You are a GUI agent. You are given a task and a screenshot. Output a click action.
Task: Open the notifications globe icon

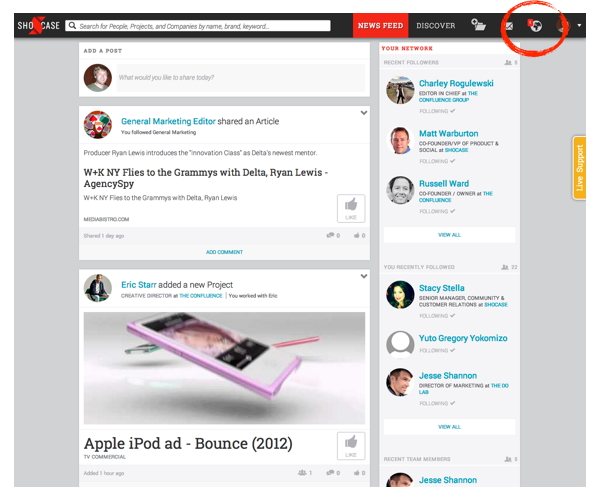click(x=535, y=26)
